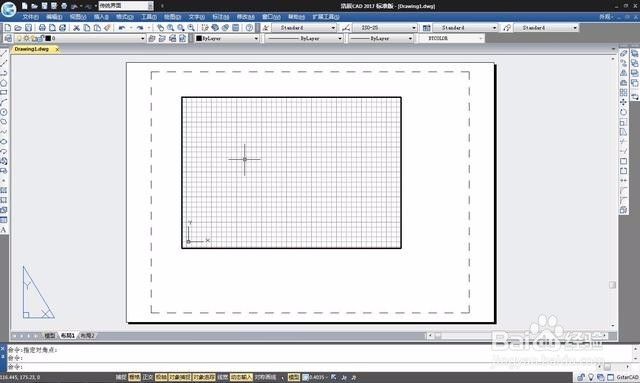Screen dimensions: 640x383
Task: Create a new drawing from the standard toolbar
Action: (7, 28)
